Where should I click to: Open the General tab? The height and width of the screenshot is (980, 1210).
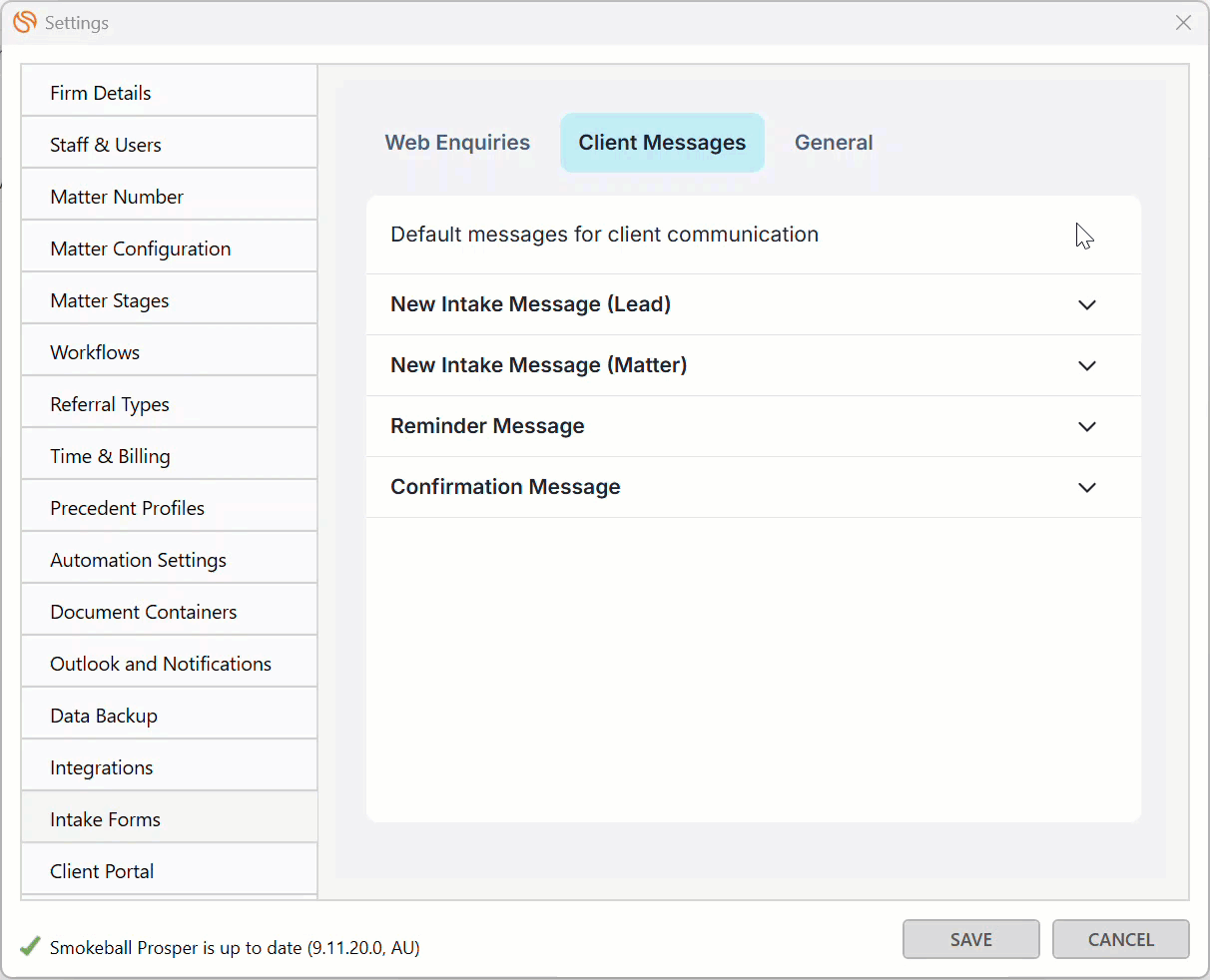coord(834,143)
